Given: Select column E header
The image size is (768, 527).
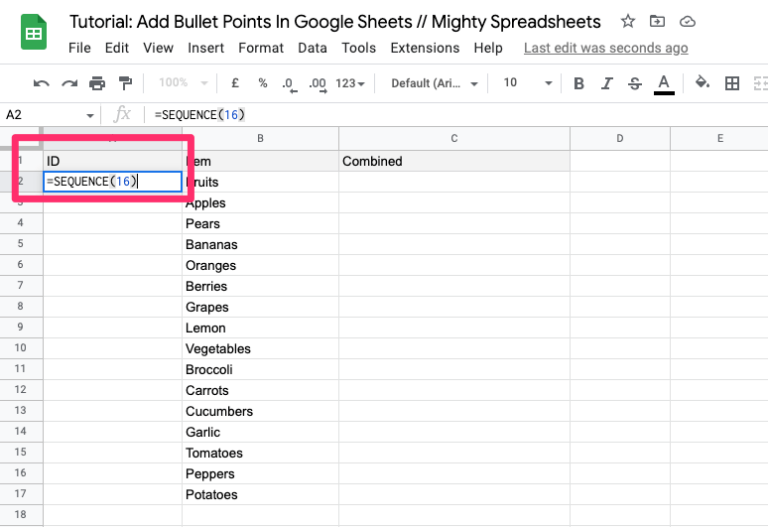Looking at the screenshot, I should (x=719, y=139).
